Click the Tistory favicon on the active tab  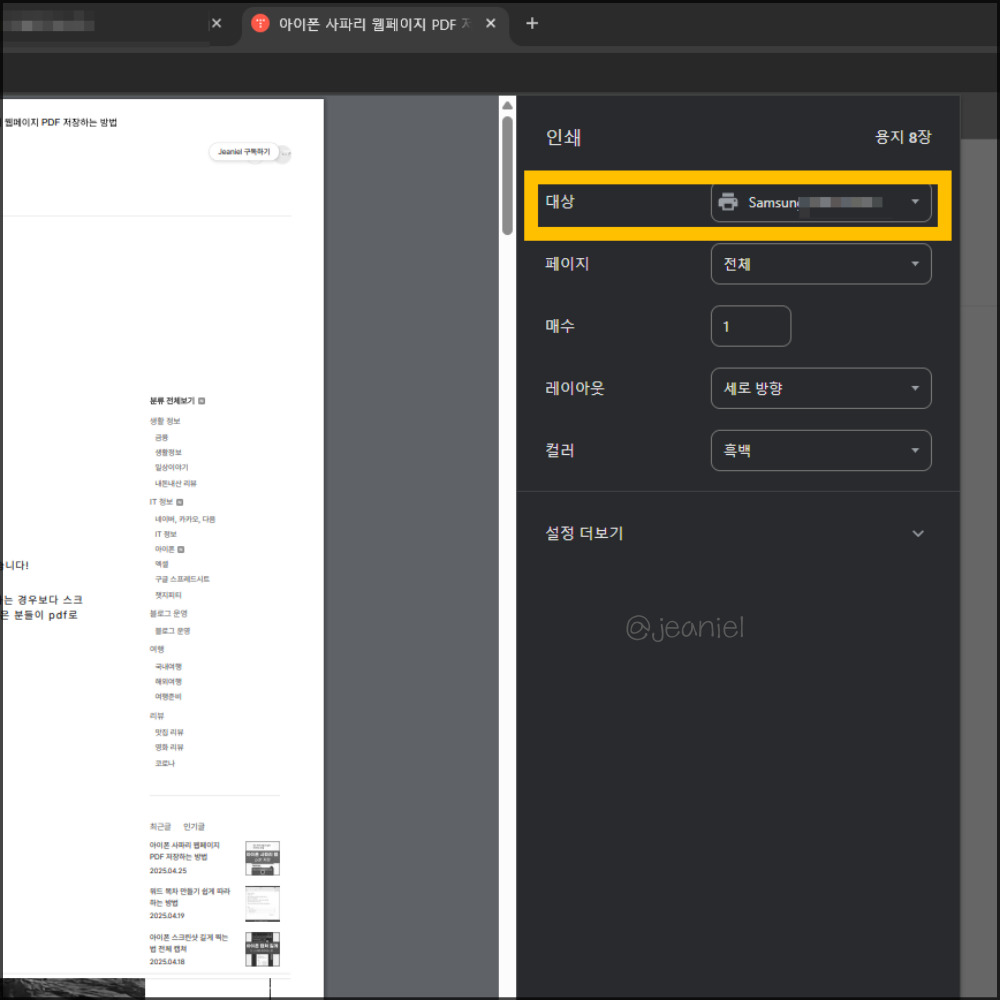coord(259,23)
